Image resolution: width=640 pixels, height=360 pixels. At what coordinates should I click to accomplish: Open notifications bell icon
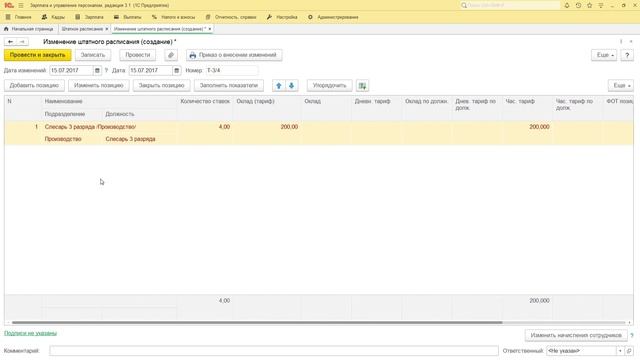(x=567, y=5)
